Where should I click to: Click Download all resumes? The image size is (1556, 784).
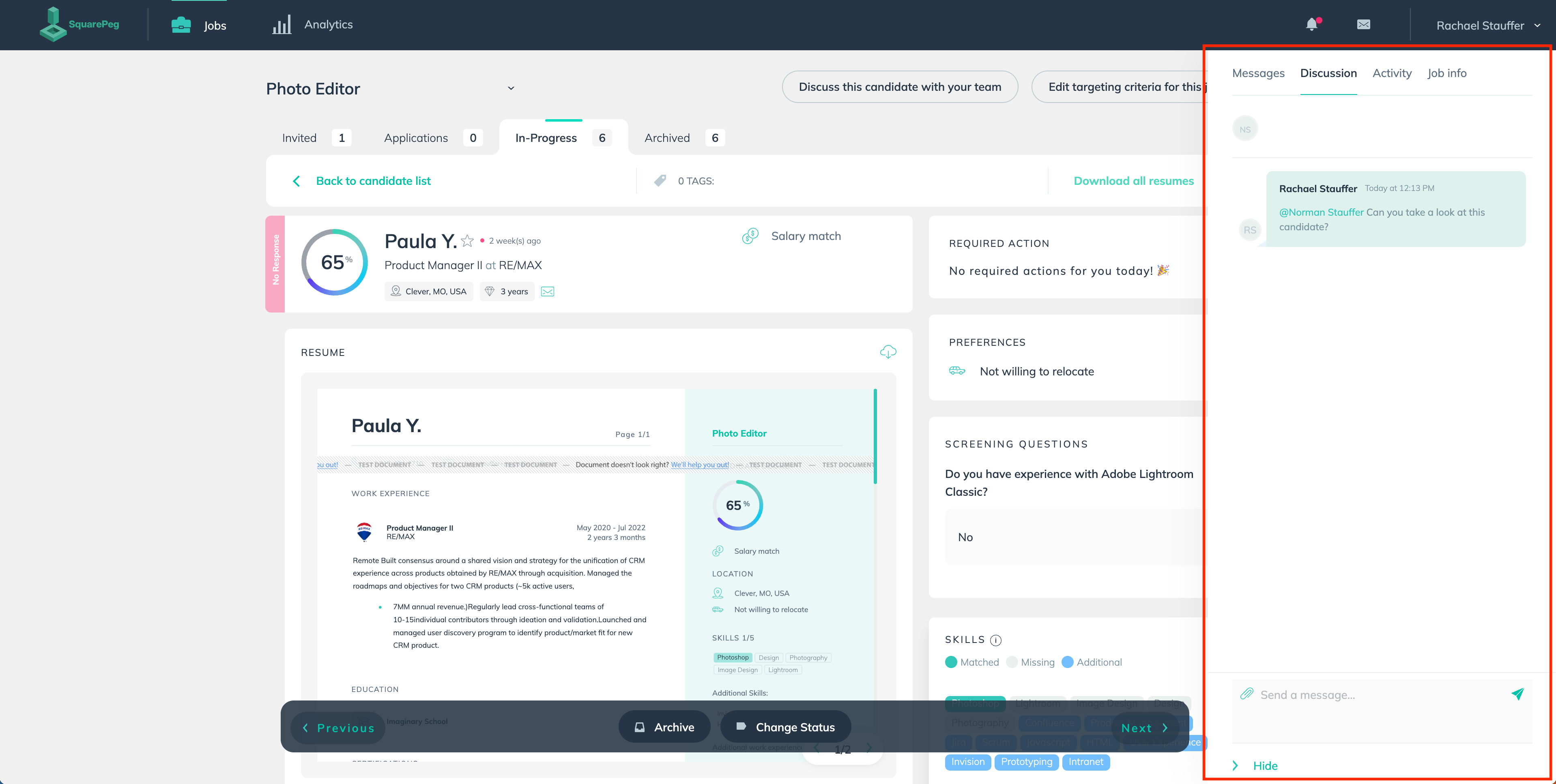point(1133,181)
